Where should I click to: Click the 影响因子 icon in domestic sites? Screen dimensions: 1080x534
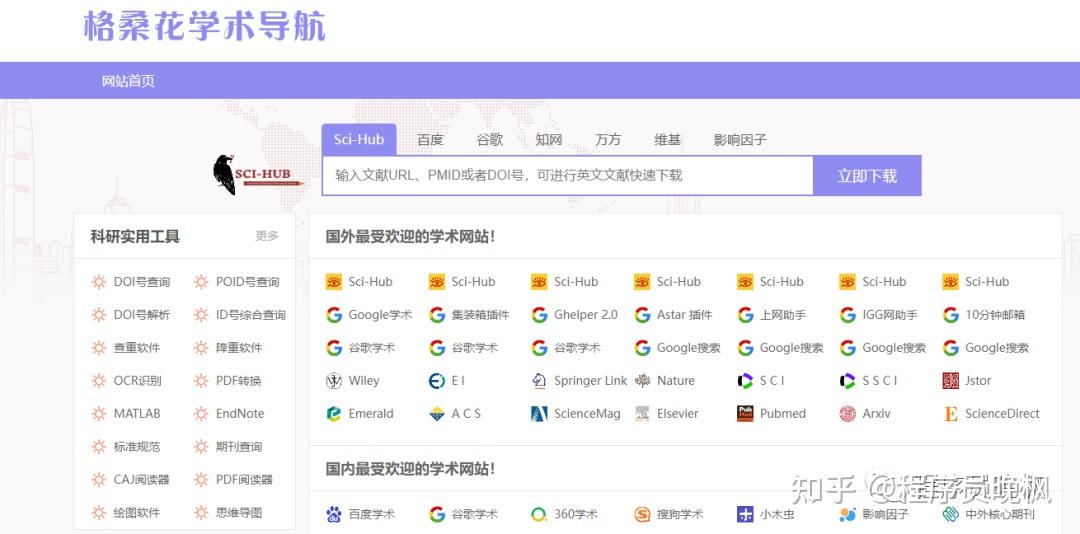pos(848,514)
